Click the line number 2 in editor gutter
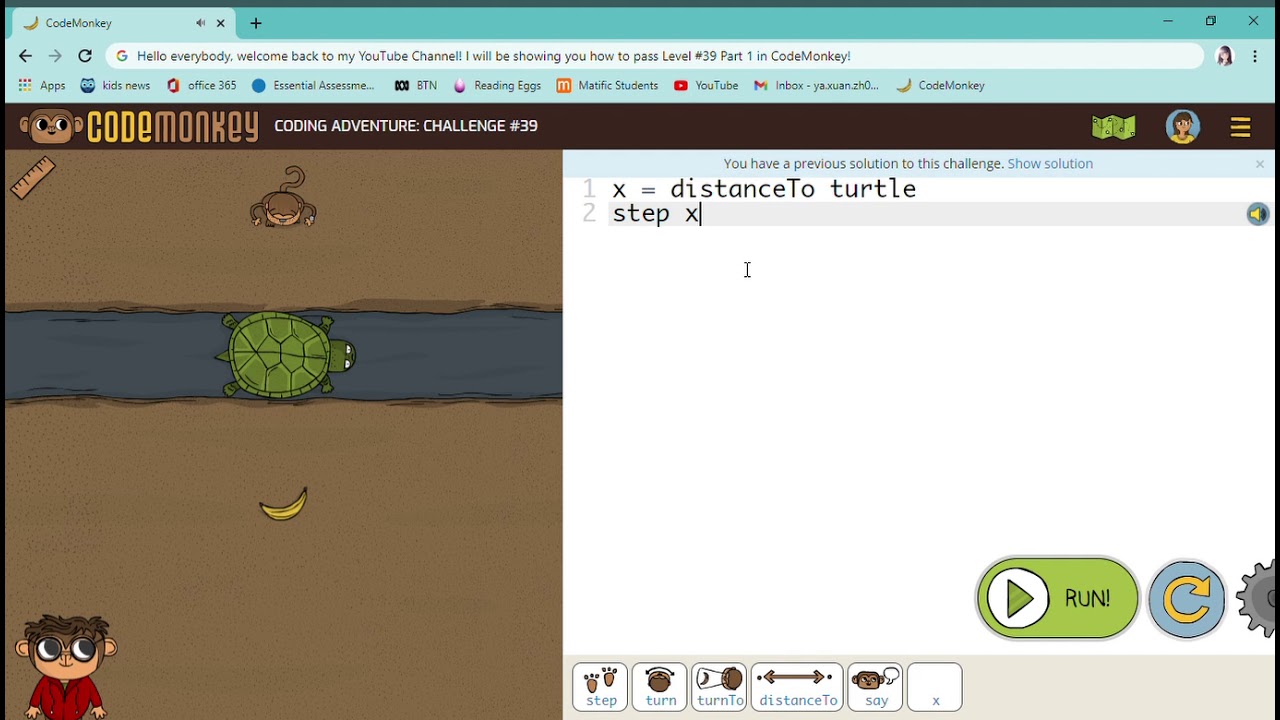The height and width of the screenshot is (720, 1280). [x=589, y=214]
